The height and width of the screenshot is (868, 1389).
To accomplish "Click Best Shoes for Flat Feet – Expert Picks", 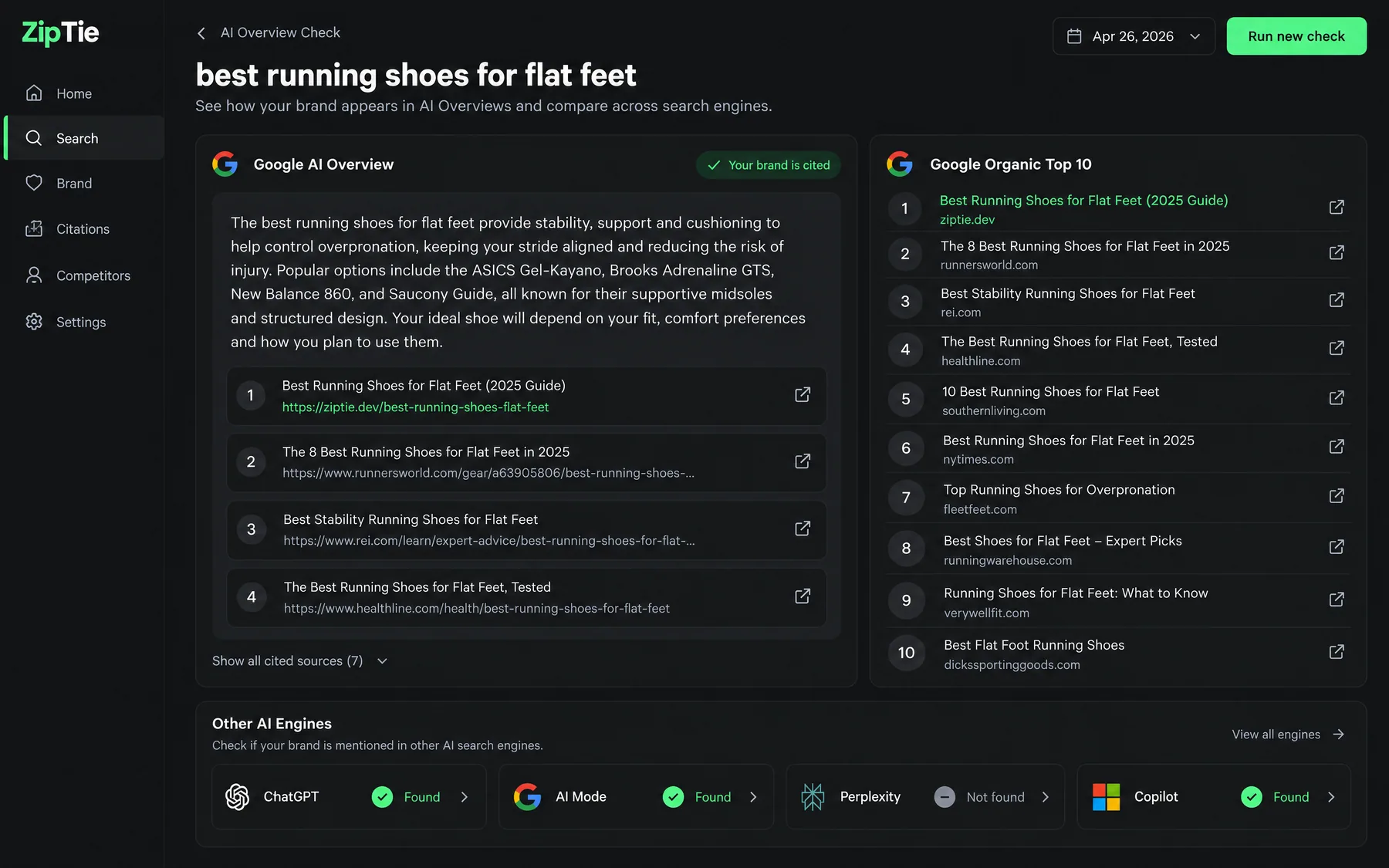I will pyautogui.click(x=1063, y=541).
